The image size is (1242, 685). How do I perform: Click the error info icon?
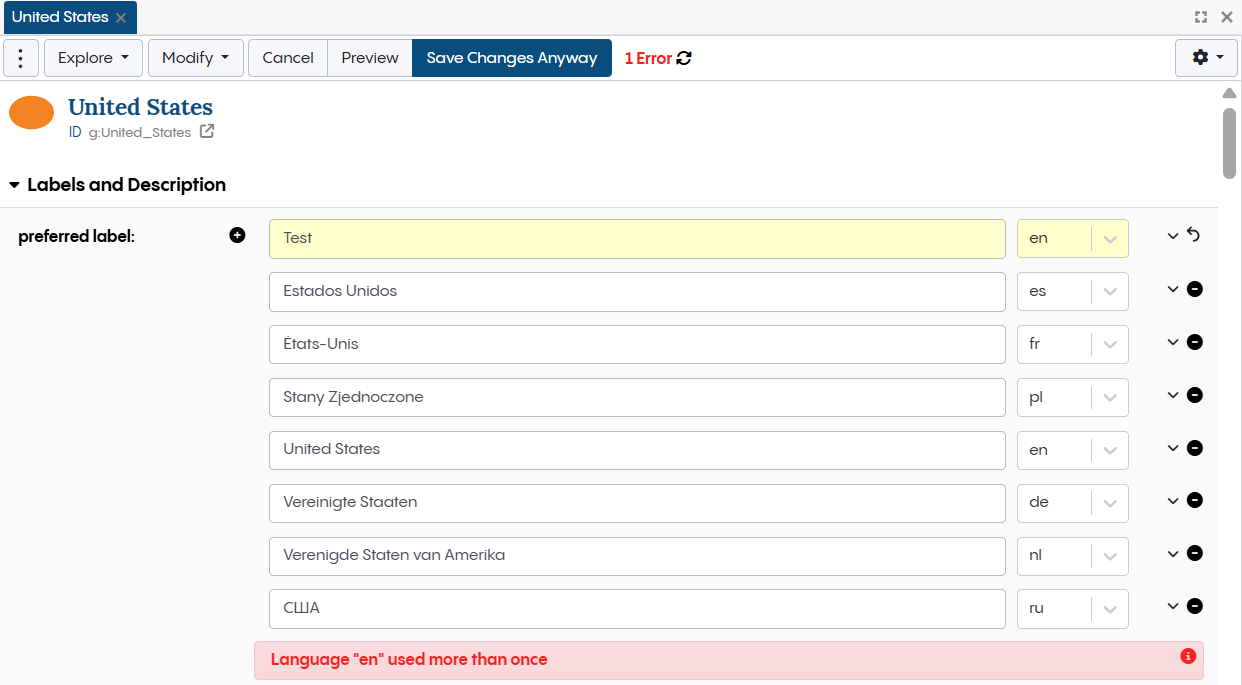(x=1188, y=656)
